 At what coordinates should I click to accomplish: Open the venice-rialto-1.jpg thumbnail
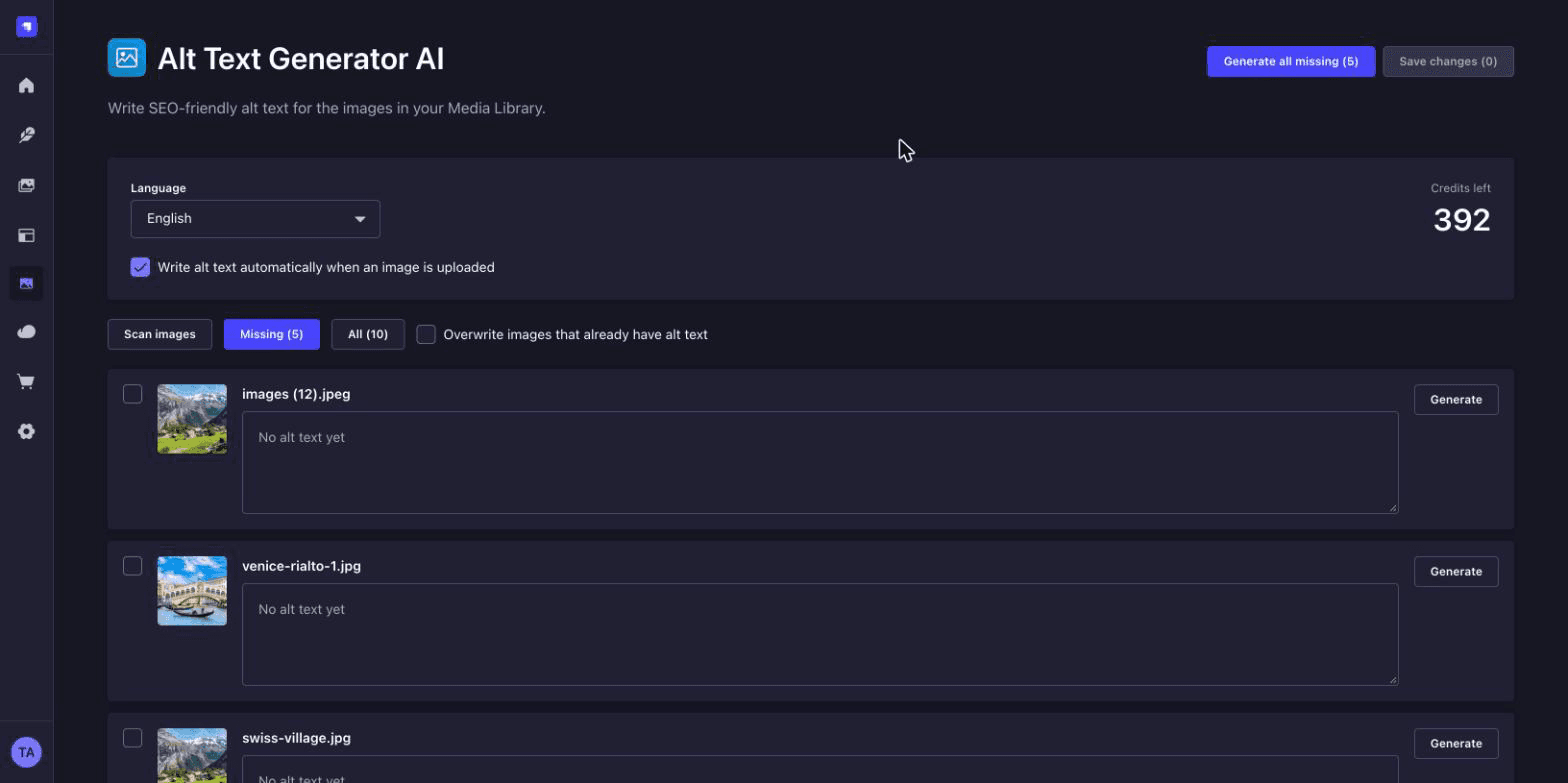click(192, 591)
